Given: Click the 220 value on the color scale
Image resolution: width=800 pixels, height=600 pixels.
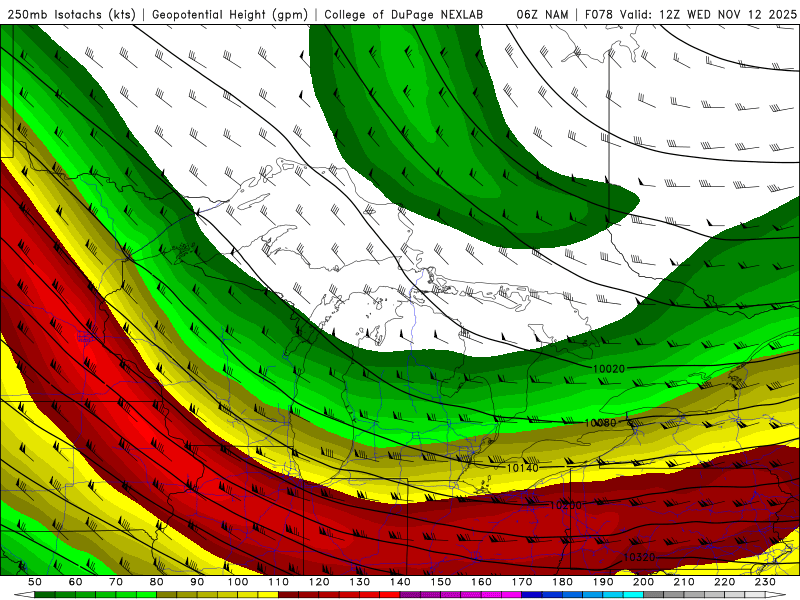Looking at the screenshot, I should click(x=724, y=582).
